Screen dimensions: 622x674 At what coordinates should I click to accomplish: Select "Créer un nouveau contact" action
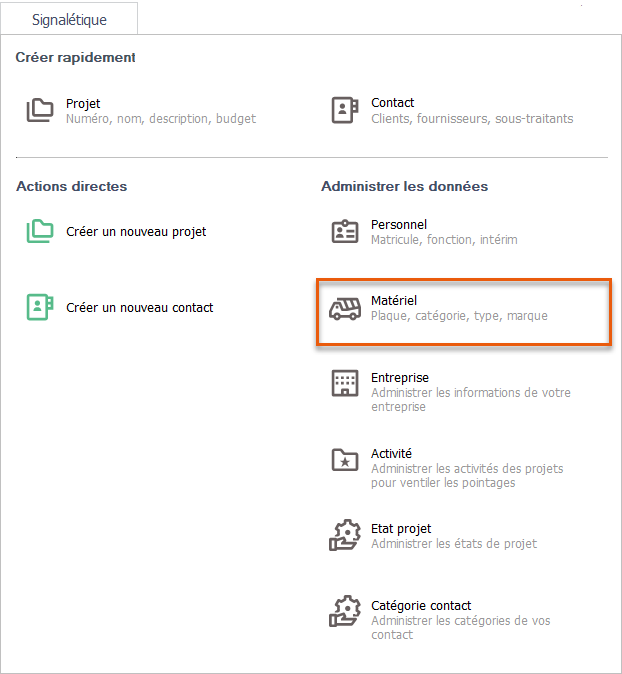click(139, 308)
